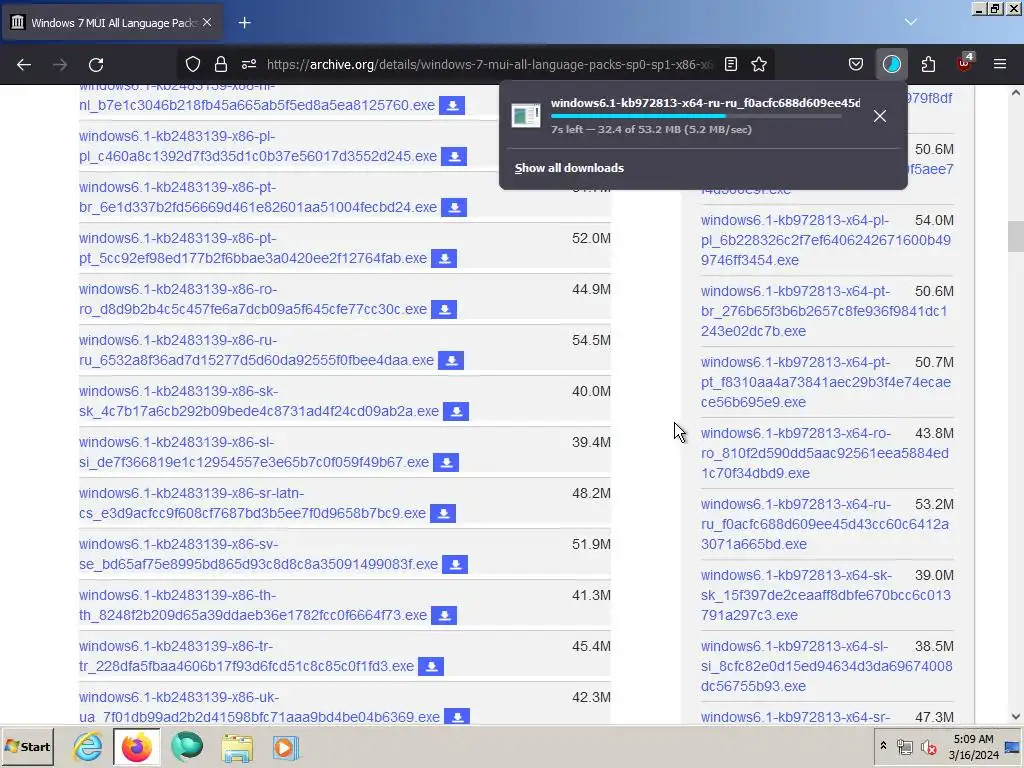Open the muted volume tray icon

click(x=927, y=747)
